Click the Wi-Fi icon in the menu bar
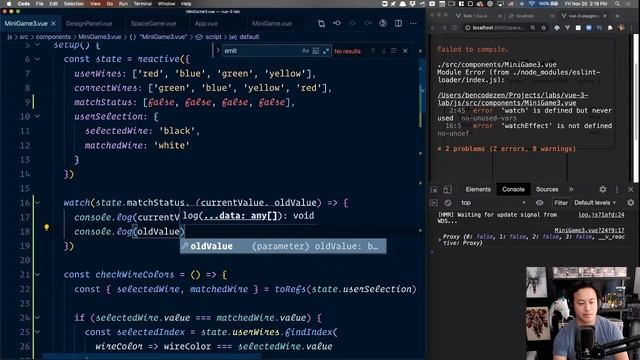 [x=532, y=4]
